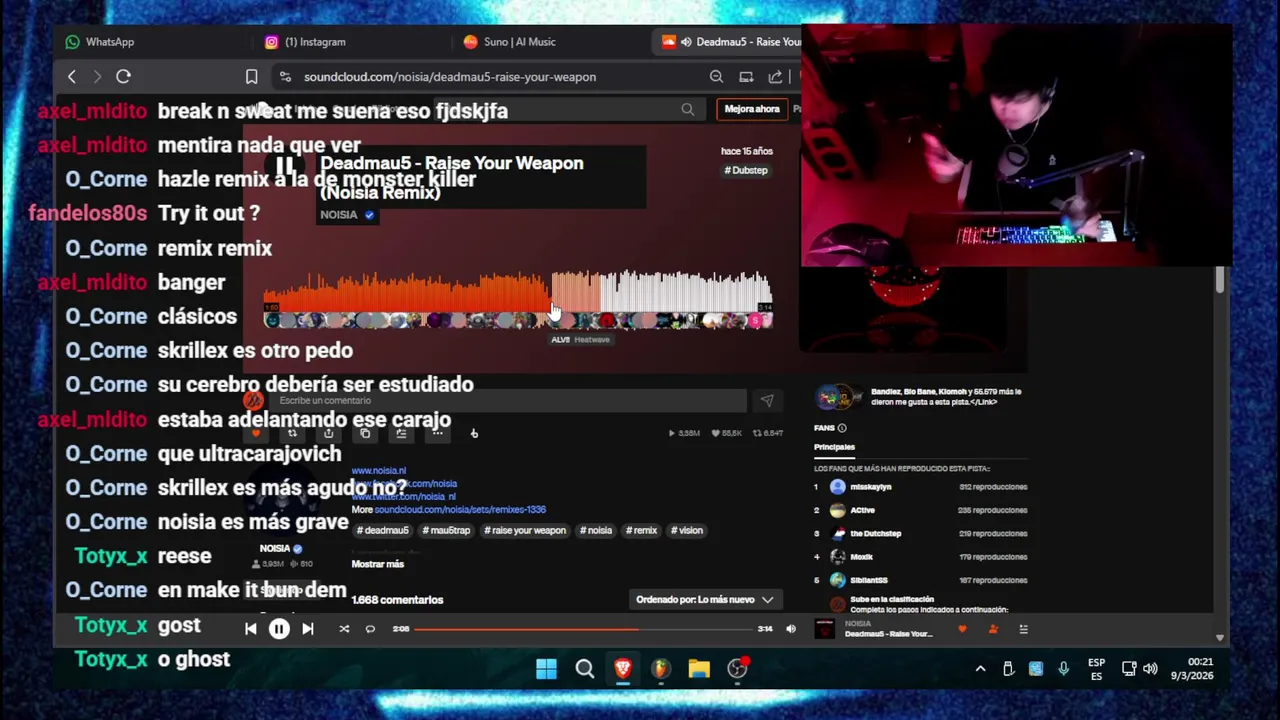
Task: Click the URL address bar
Action: click(x=450, y=77)
